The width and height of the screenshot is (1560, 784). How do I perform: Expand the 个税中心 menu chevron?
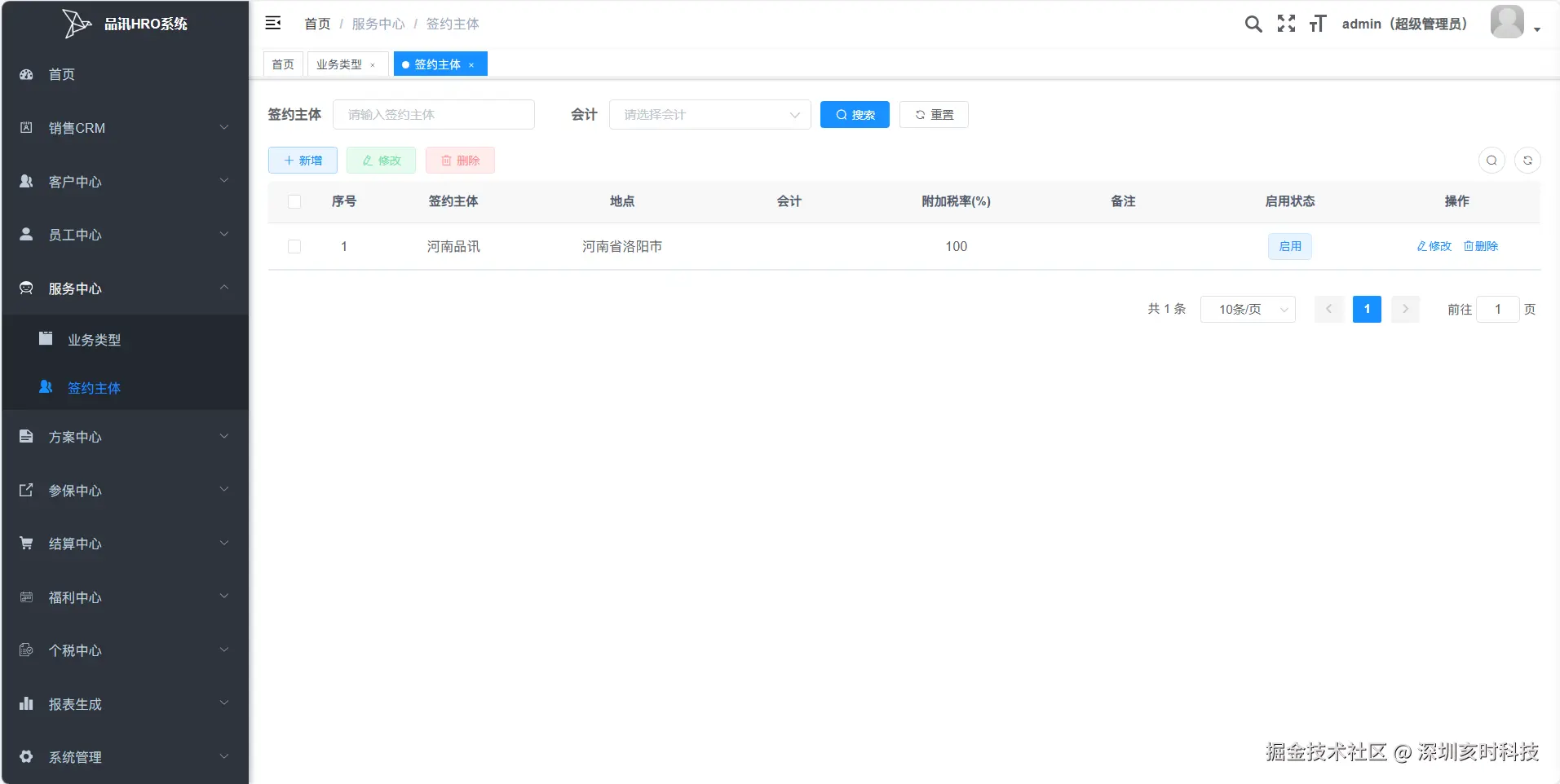(x=224, y=650)
